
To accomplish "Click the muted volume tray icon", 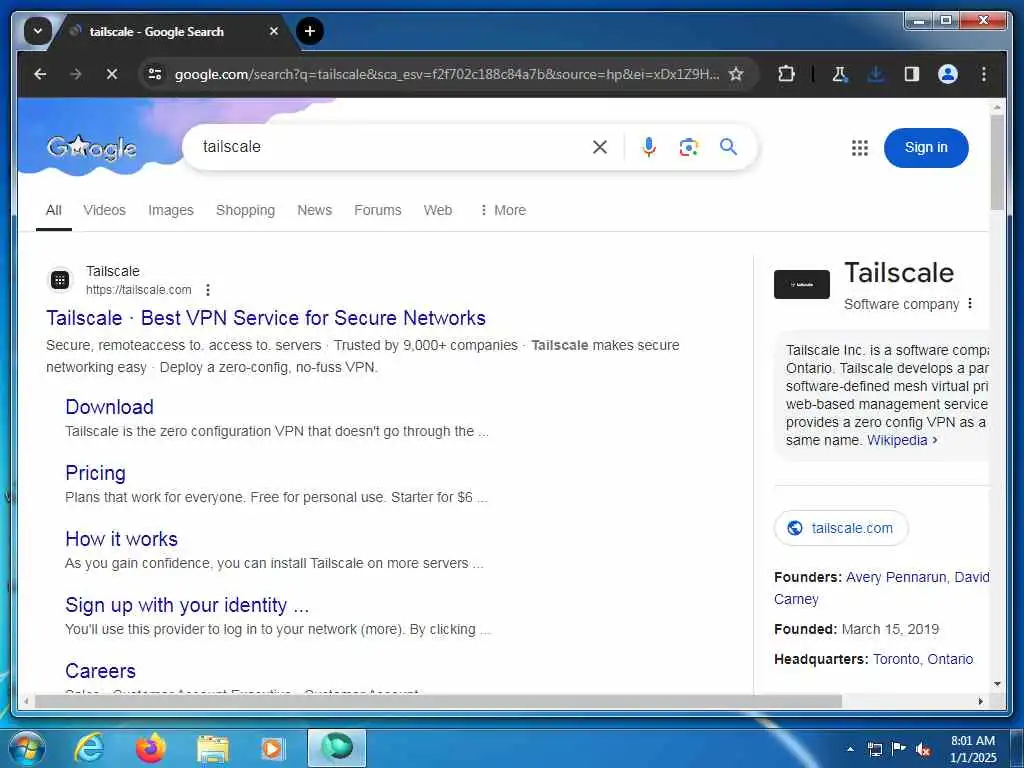I will pos(923,749).
